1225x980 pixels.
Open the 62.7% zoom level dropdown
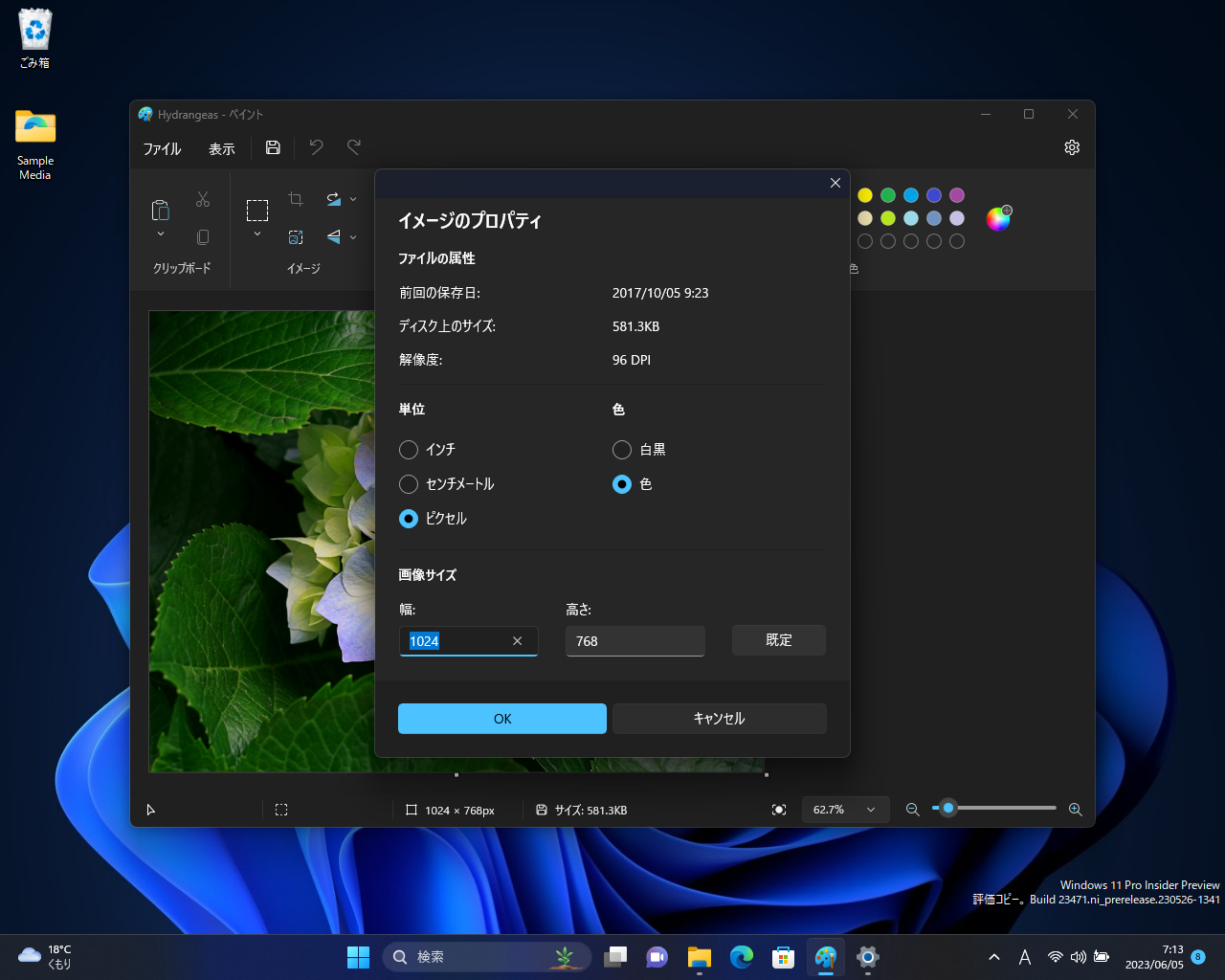pyautogui.click(x=845, y=810)
